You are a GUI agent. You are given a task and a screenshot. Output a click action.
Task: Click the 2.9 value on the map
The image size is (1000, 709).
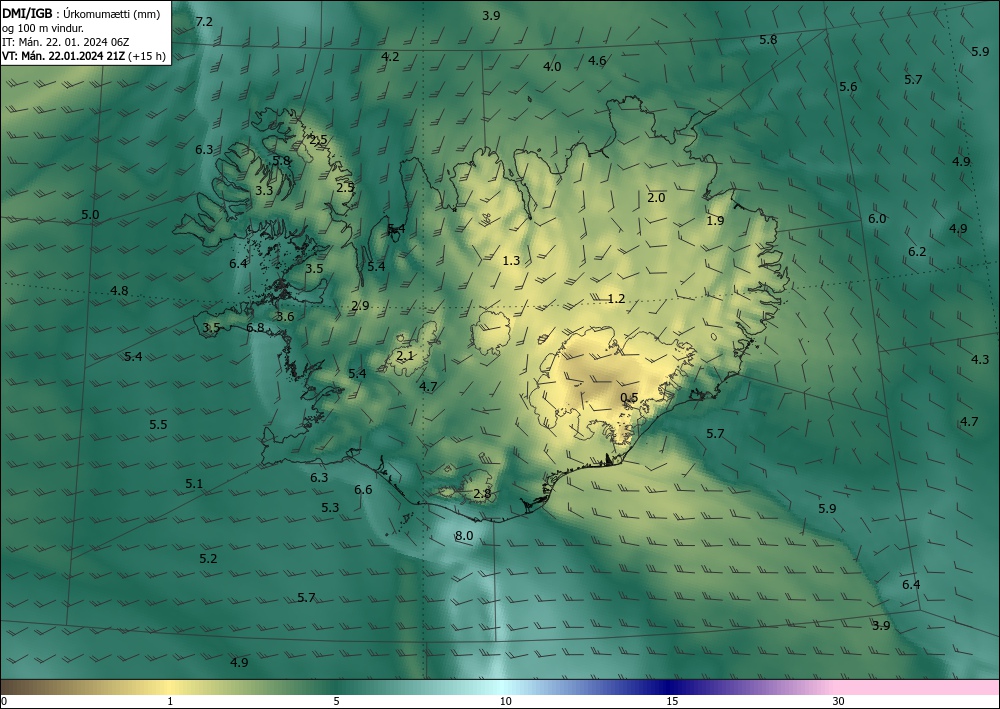pos(360,306)
